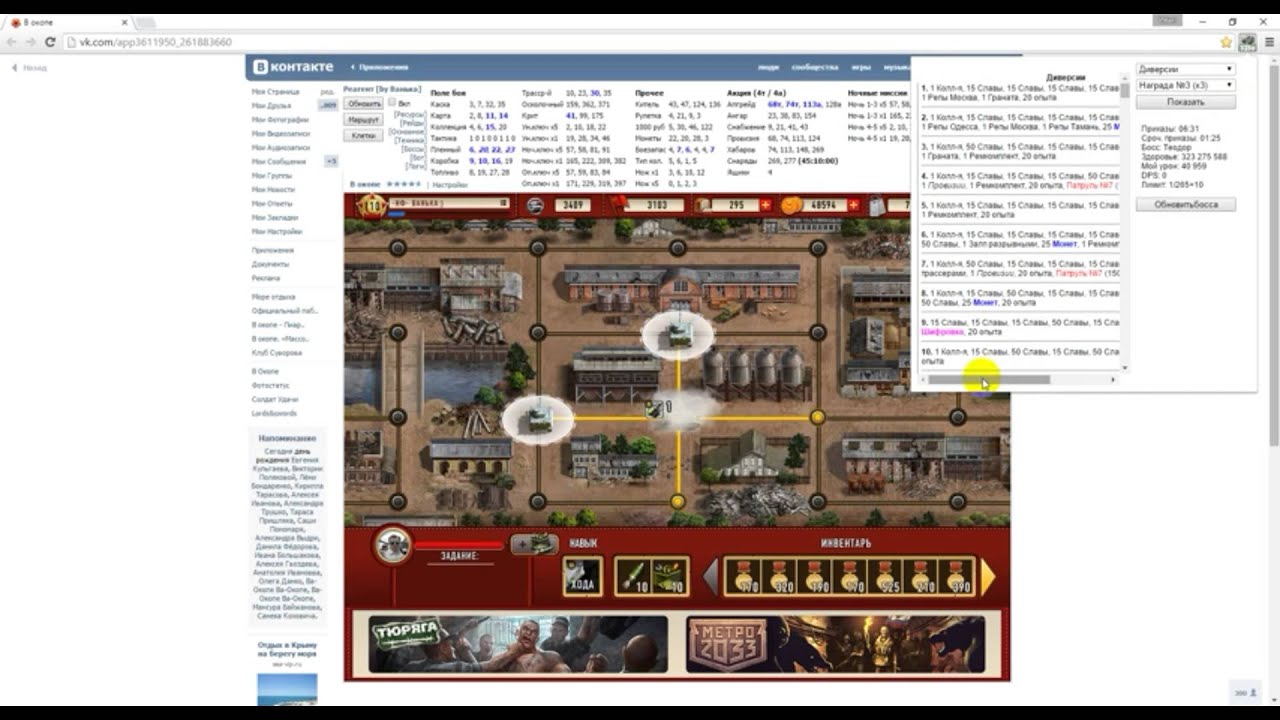The width and height of the screenshot is (1280, 720).
Task: Open 'Мои Сообщения' in VK sidebar
Action: 279,161
